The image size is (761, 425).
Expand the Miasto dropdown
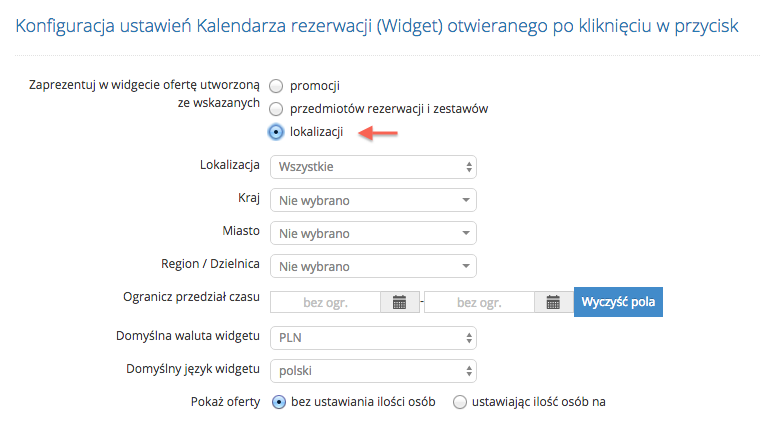coord(373,233)
